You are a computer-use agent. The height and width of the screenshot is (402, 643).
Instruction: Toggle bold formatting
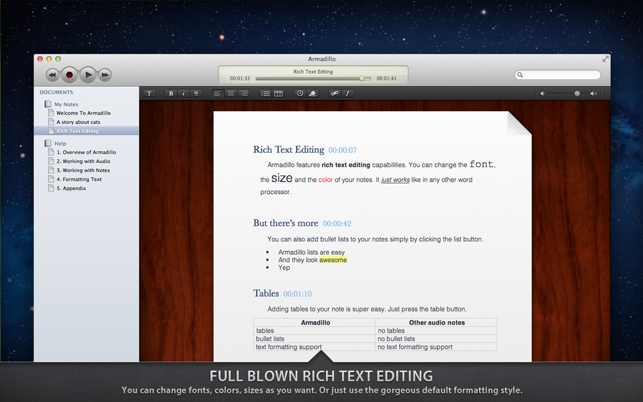tap(171, 94)
